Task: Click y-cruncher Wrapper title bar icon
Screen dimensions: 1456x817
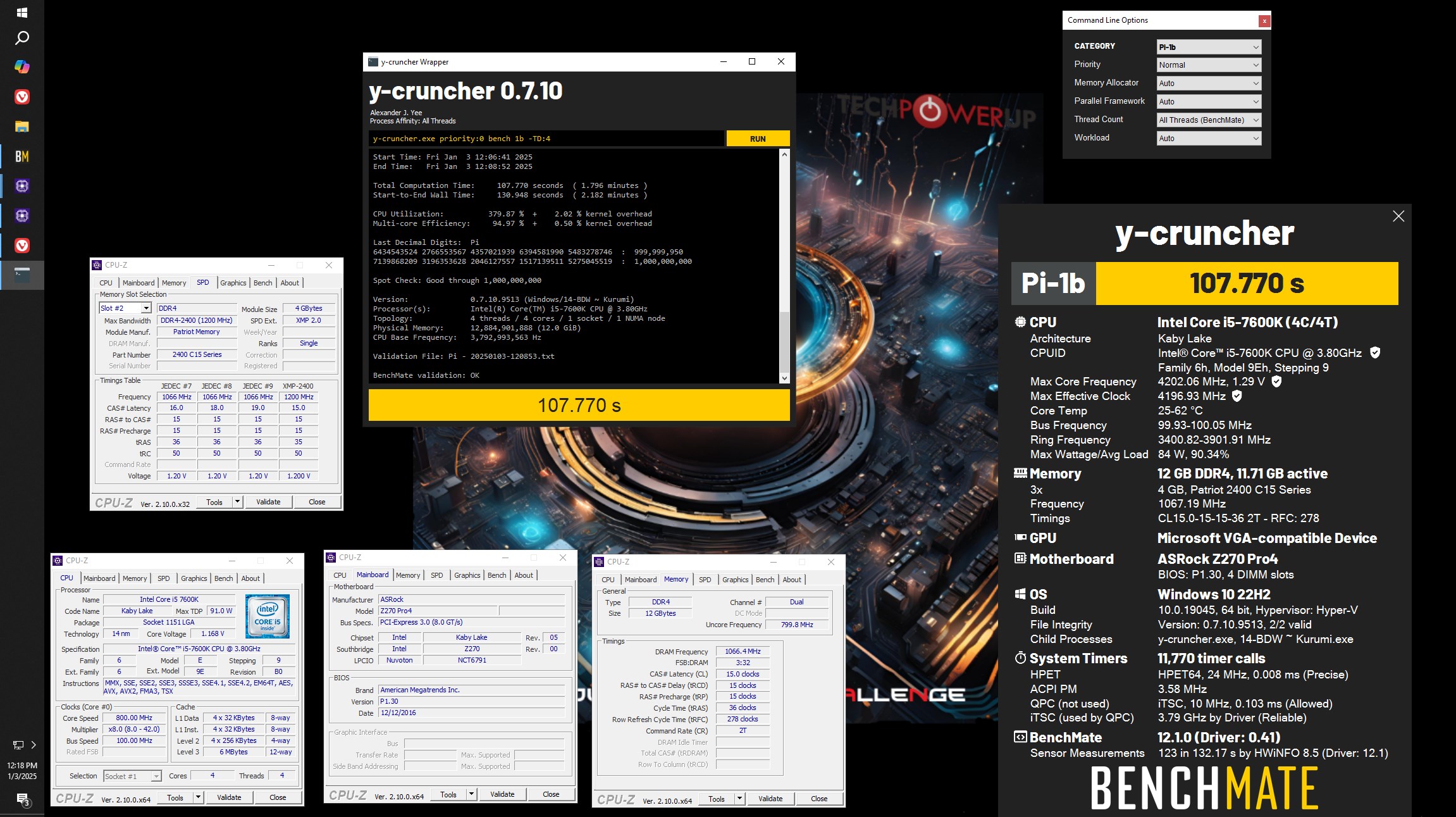Action: (x=373, y=62)
